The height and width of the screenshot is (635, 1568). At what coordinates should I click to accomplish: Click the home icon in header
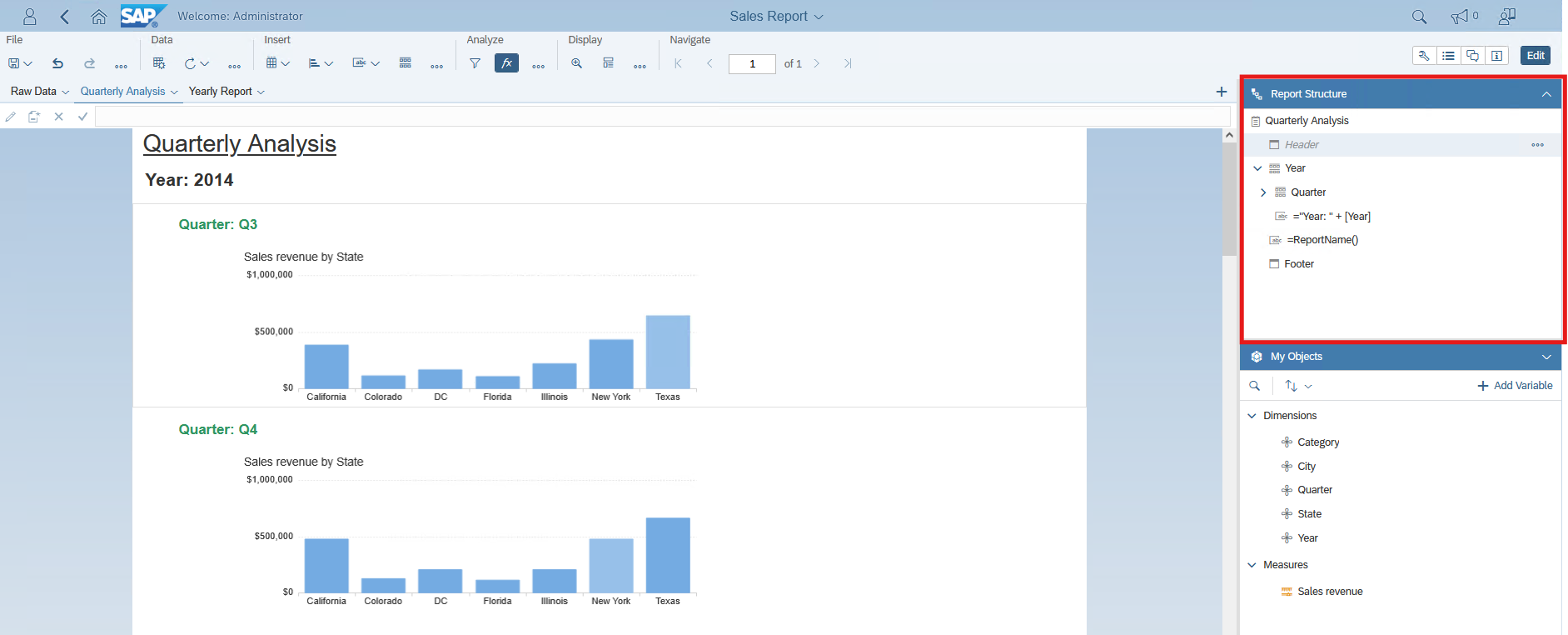(x=98, y=17)
